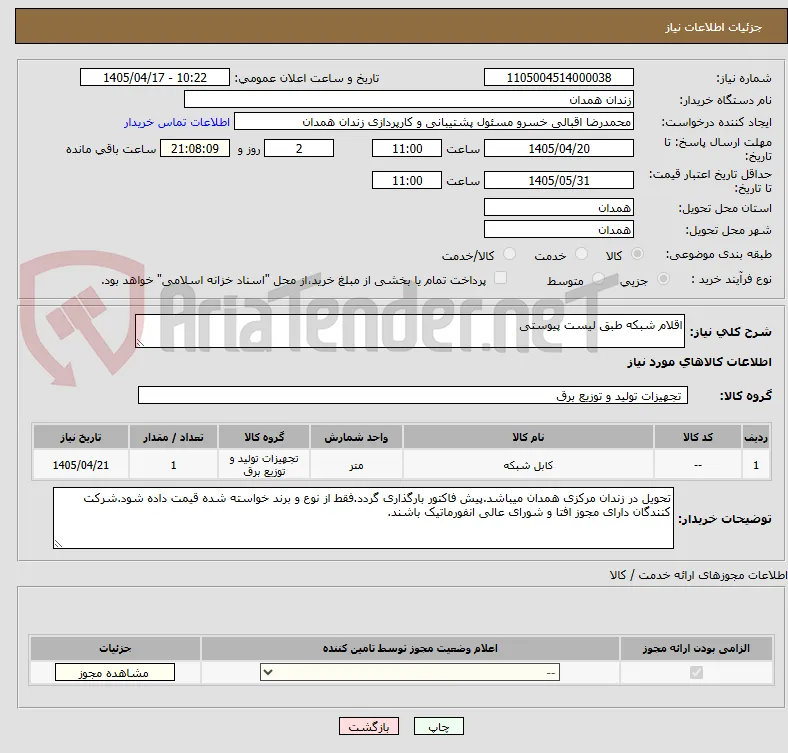Click the نام کالا column header
Viewport: 788px width, 753px height.
click(528, 437)
